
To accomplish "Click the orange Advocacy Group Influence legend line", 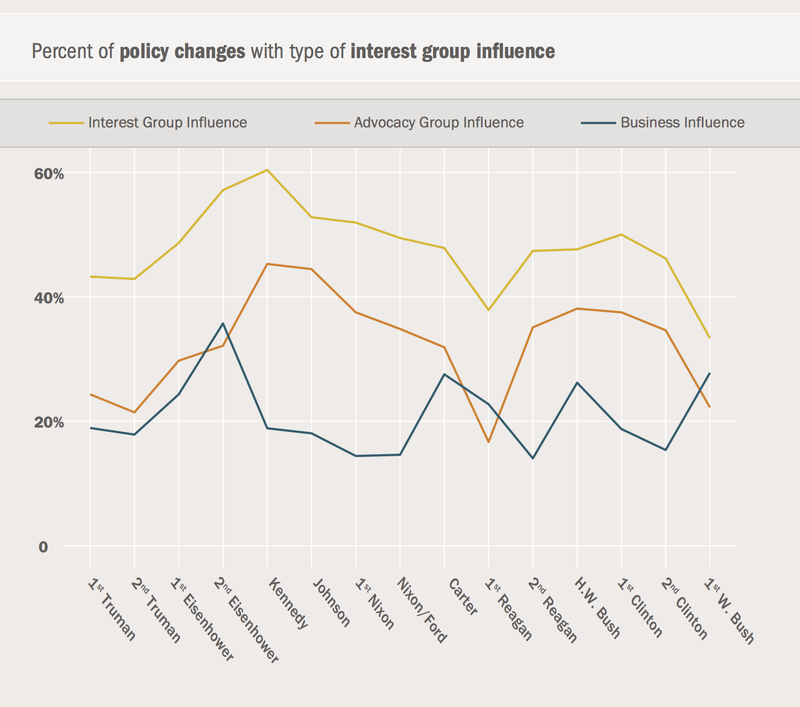I will pos(330,123).
